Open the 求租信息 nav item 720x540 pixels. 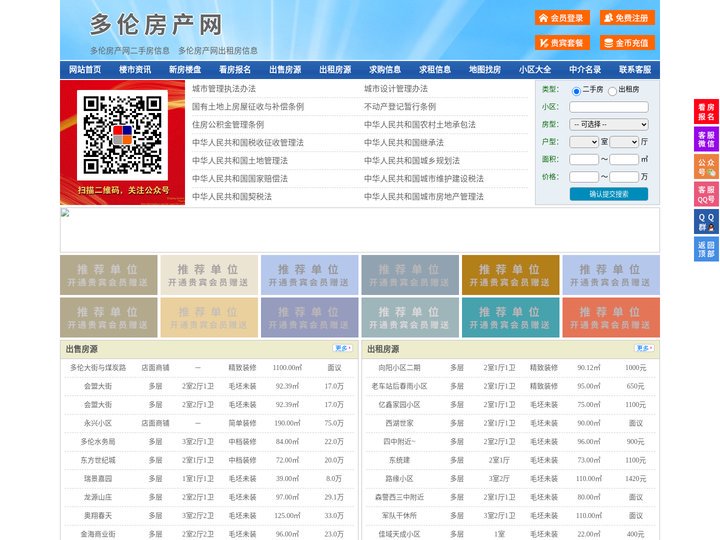click(435, 70)
